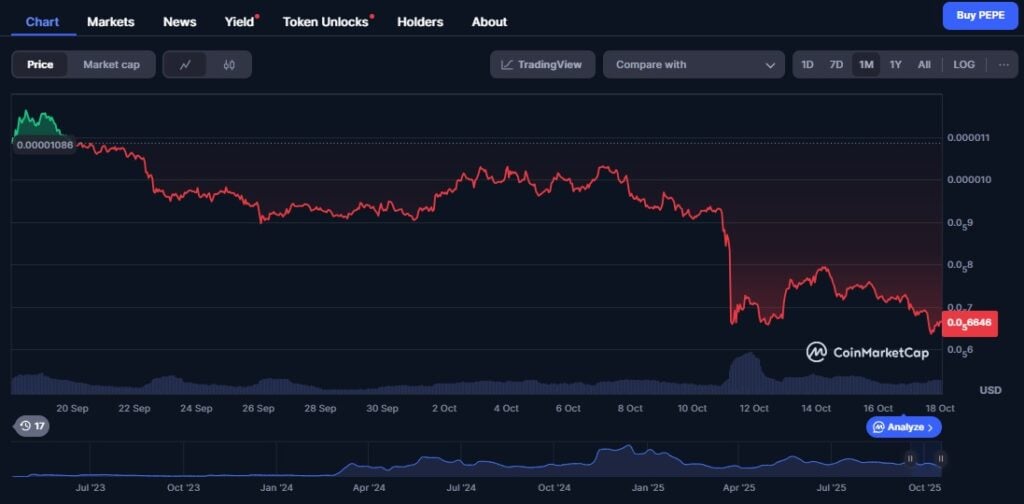This screenshot has width=1024, height=504.
Task: Open the Token Unlocks tab
Action: click(x=326, y=21)
